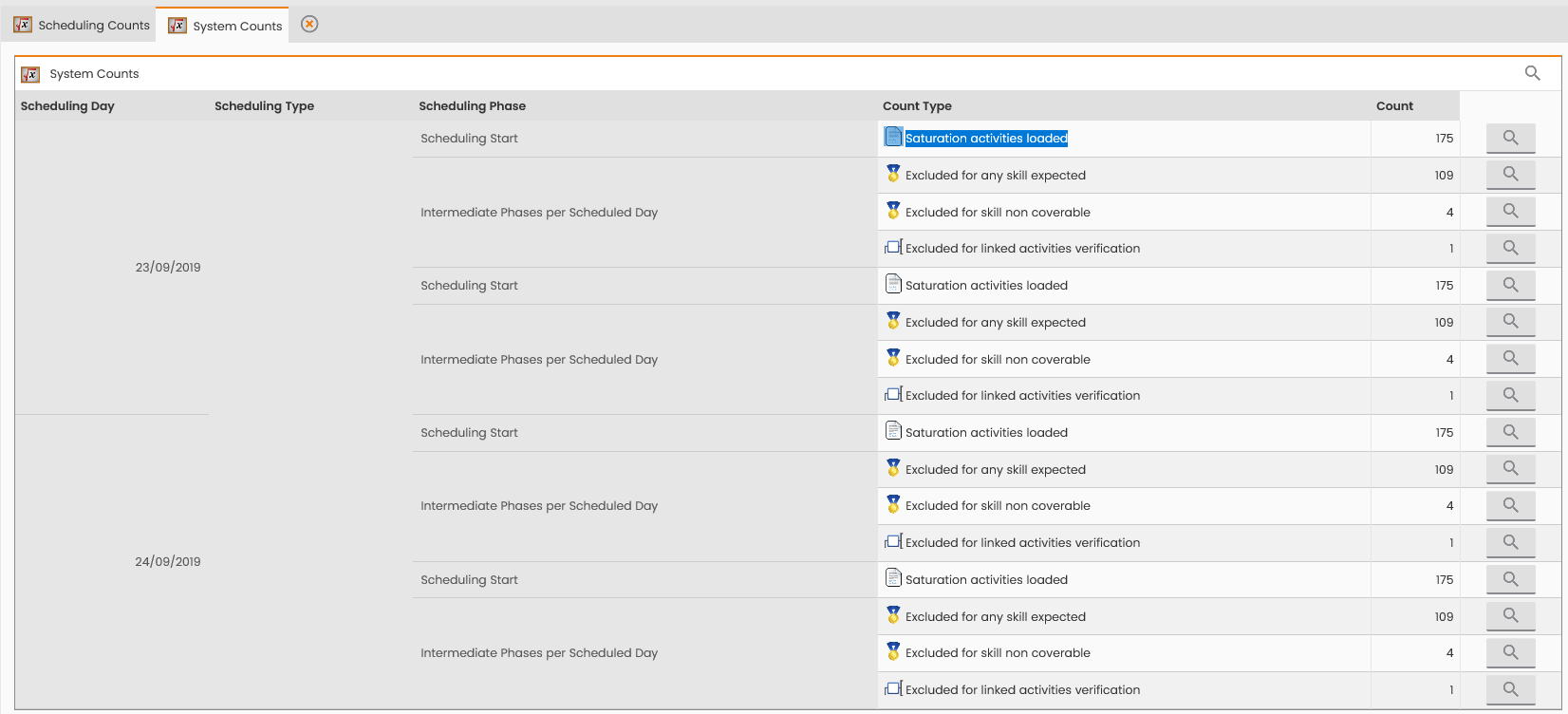Open details magnifier for the highlighted Saturation row

(1510, 139)
